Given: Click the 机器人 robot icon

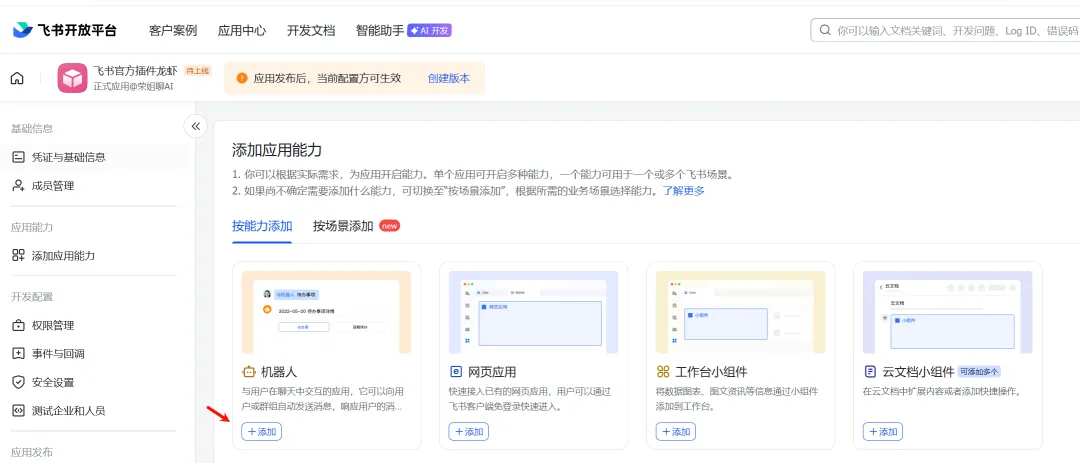Looking at the screenshot, I should [x=249, y=372].
